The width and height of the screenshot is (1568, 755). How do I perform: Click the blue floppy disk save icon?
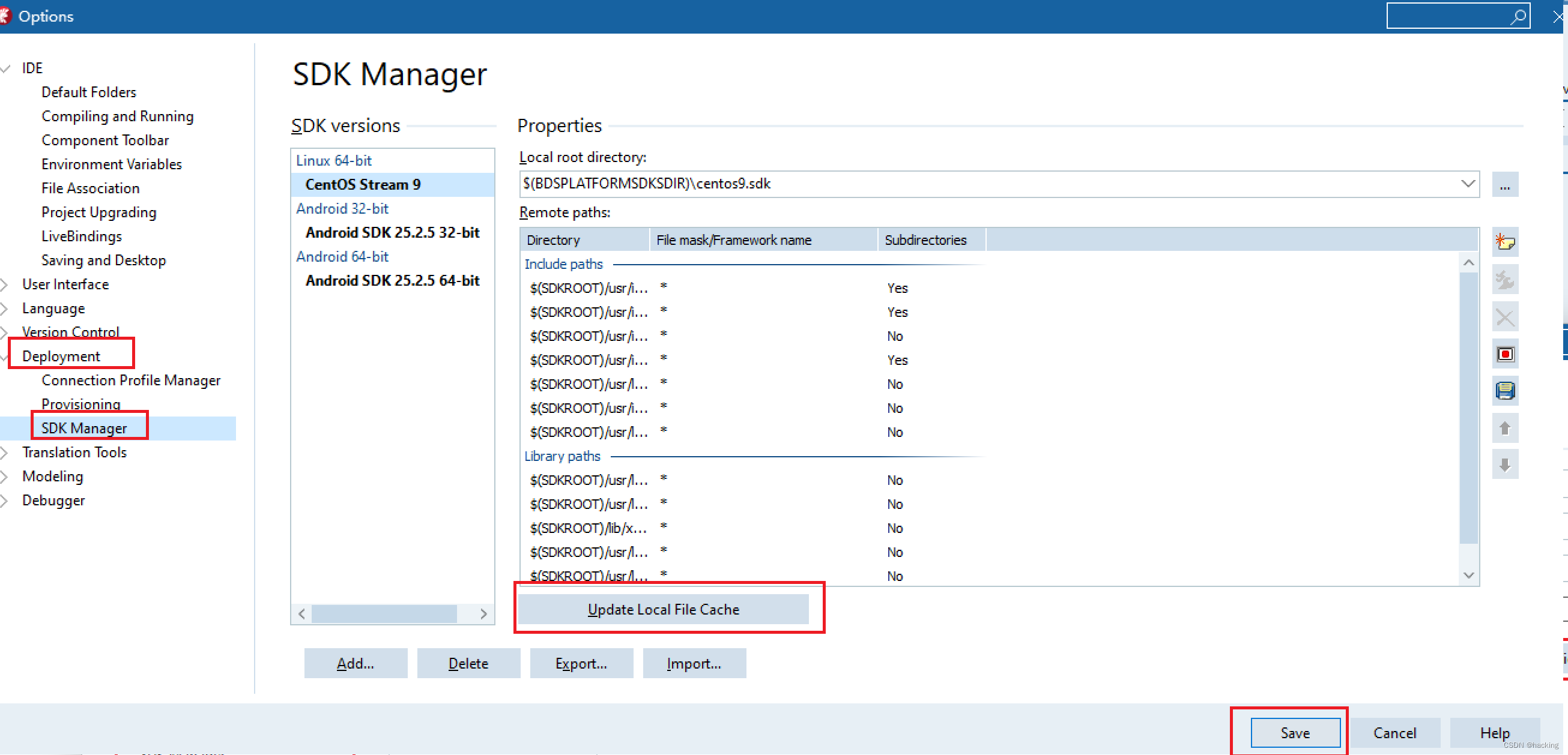[1505, 391]
